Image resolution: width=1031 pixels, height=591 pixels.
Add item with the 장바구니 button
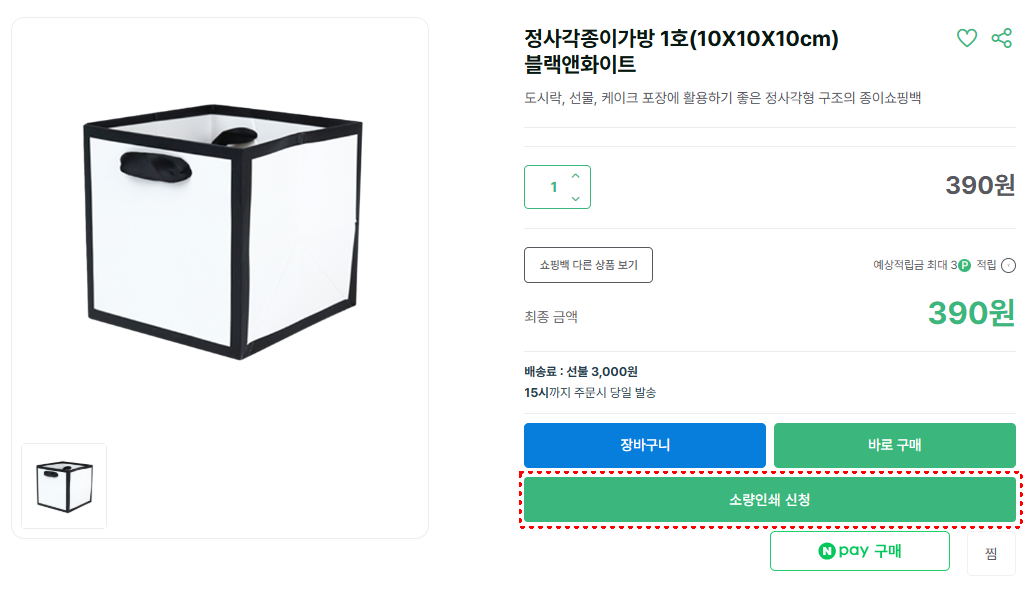tap(644, 445)
